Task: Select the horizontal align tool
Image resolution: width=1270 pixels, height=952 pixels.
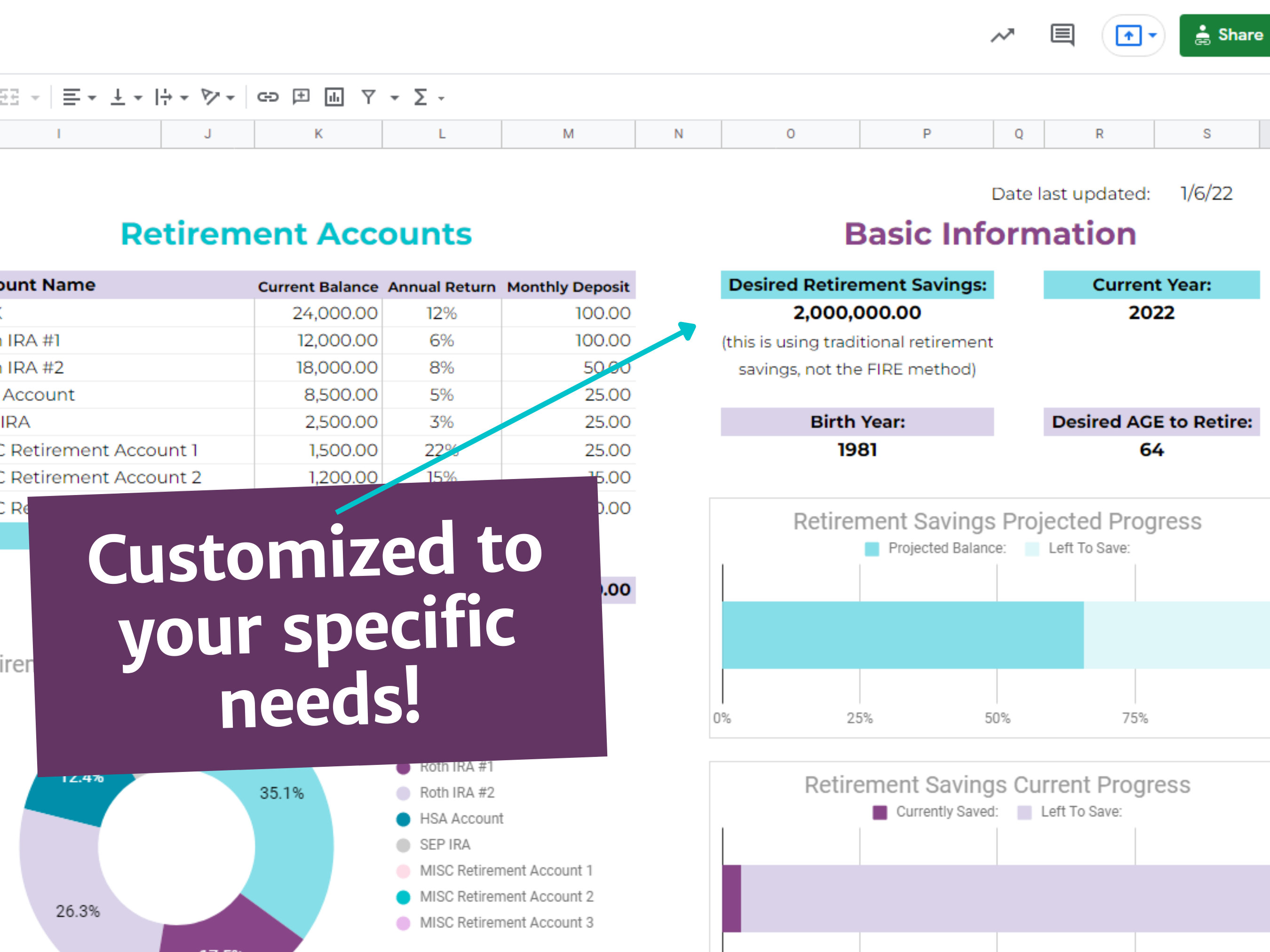Action: [x=72, y=98]
